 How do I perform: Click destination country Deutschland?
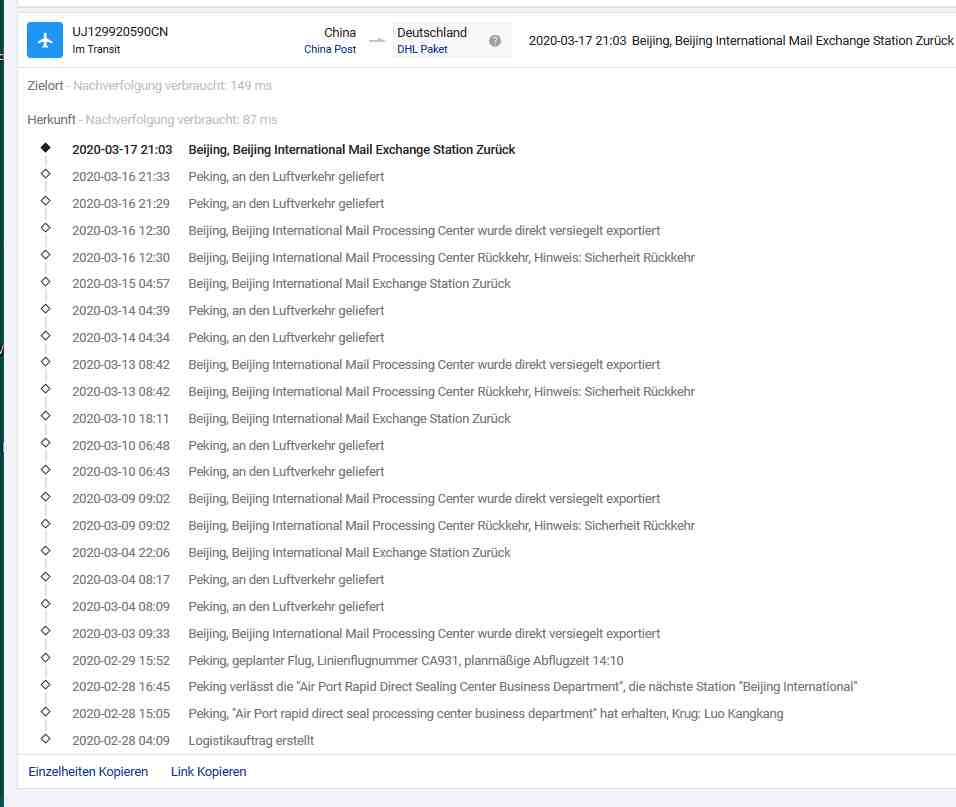pos(432,32)
